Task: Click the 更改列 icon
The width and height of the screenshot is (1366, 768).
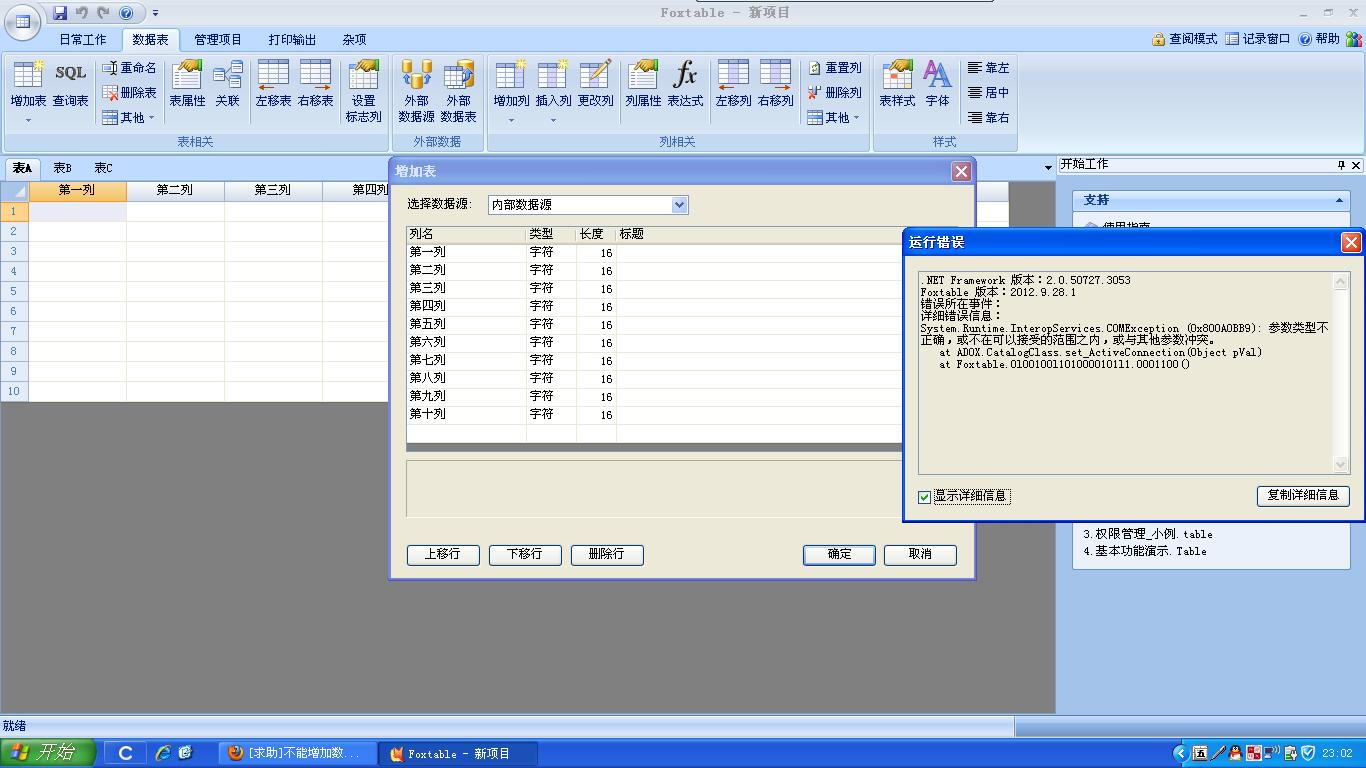Action: pos(595,84)
